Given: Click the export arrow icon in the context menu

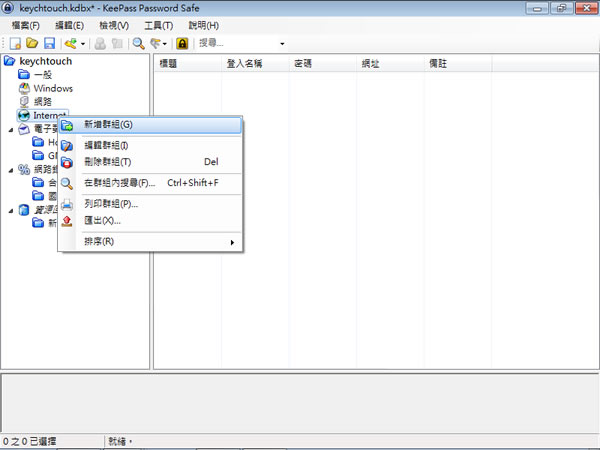Looking at the screenshot, I should tap(67, 221).
